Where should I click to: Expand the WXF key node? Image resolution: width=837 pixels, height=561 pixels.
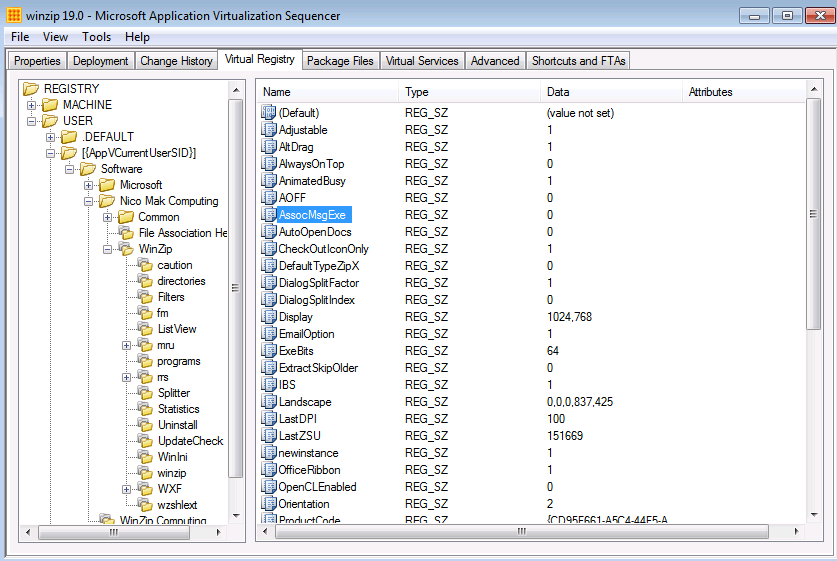(x=127, y=489)
